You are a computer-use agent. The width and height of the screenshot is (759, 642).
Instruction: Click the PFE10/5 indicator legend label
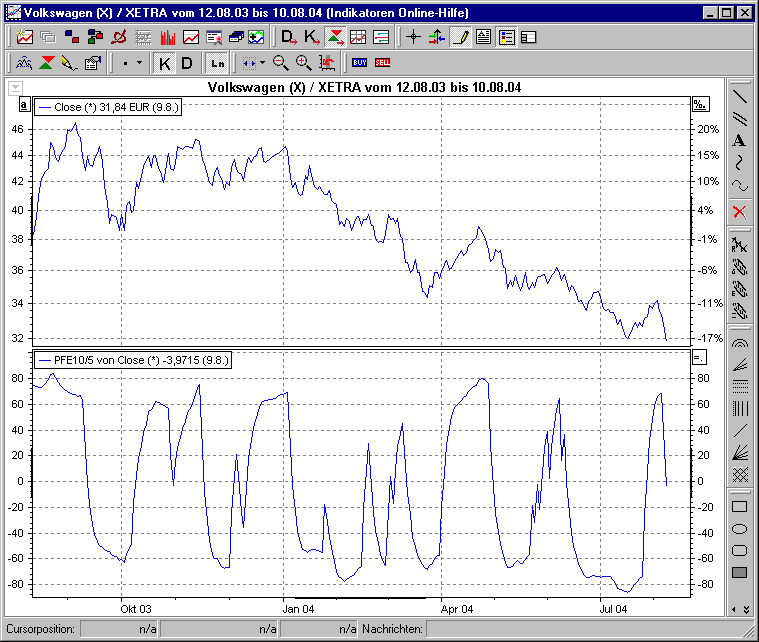point(132,359)
